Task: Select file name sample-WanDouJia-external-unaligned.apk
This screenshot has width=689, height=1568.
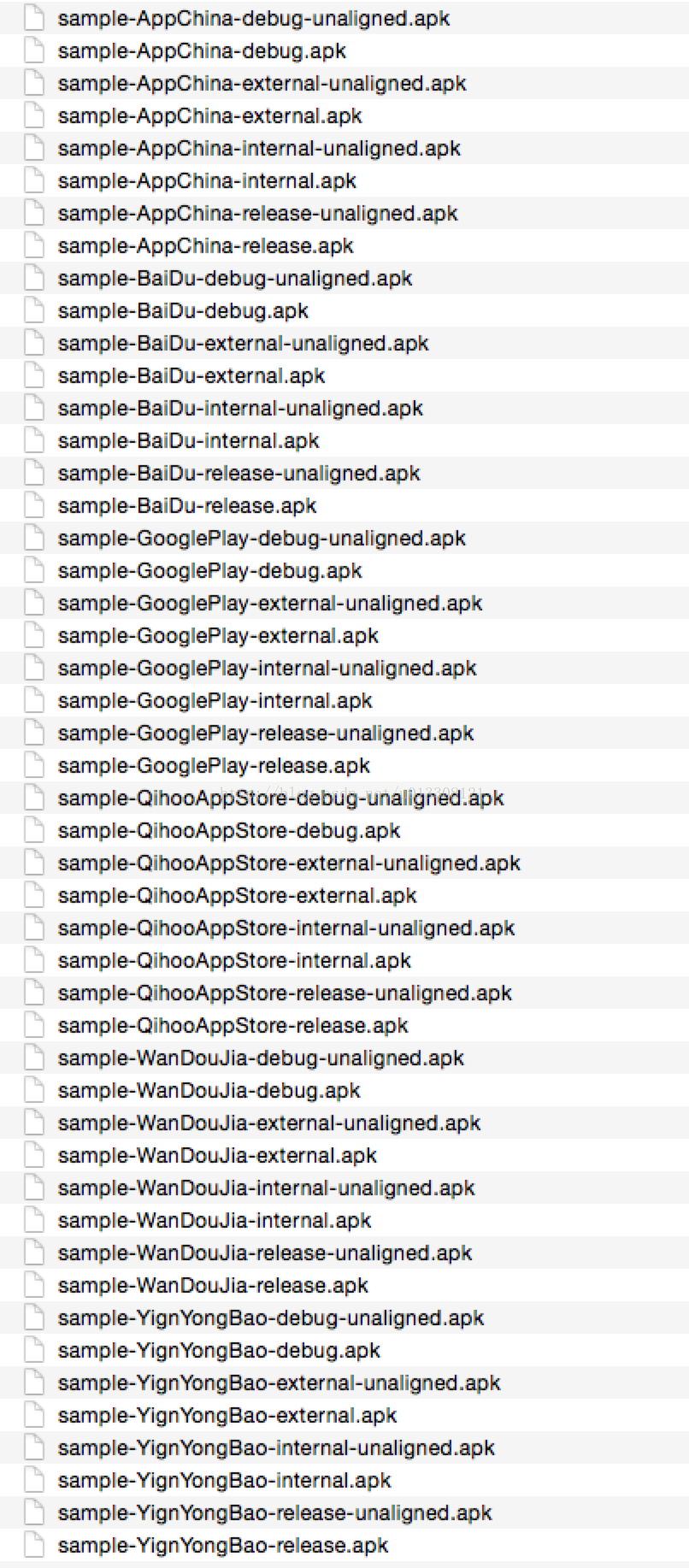Action: click(269, 1123)
